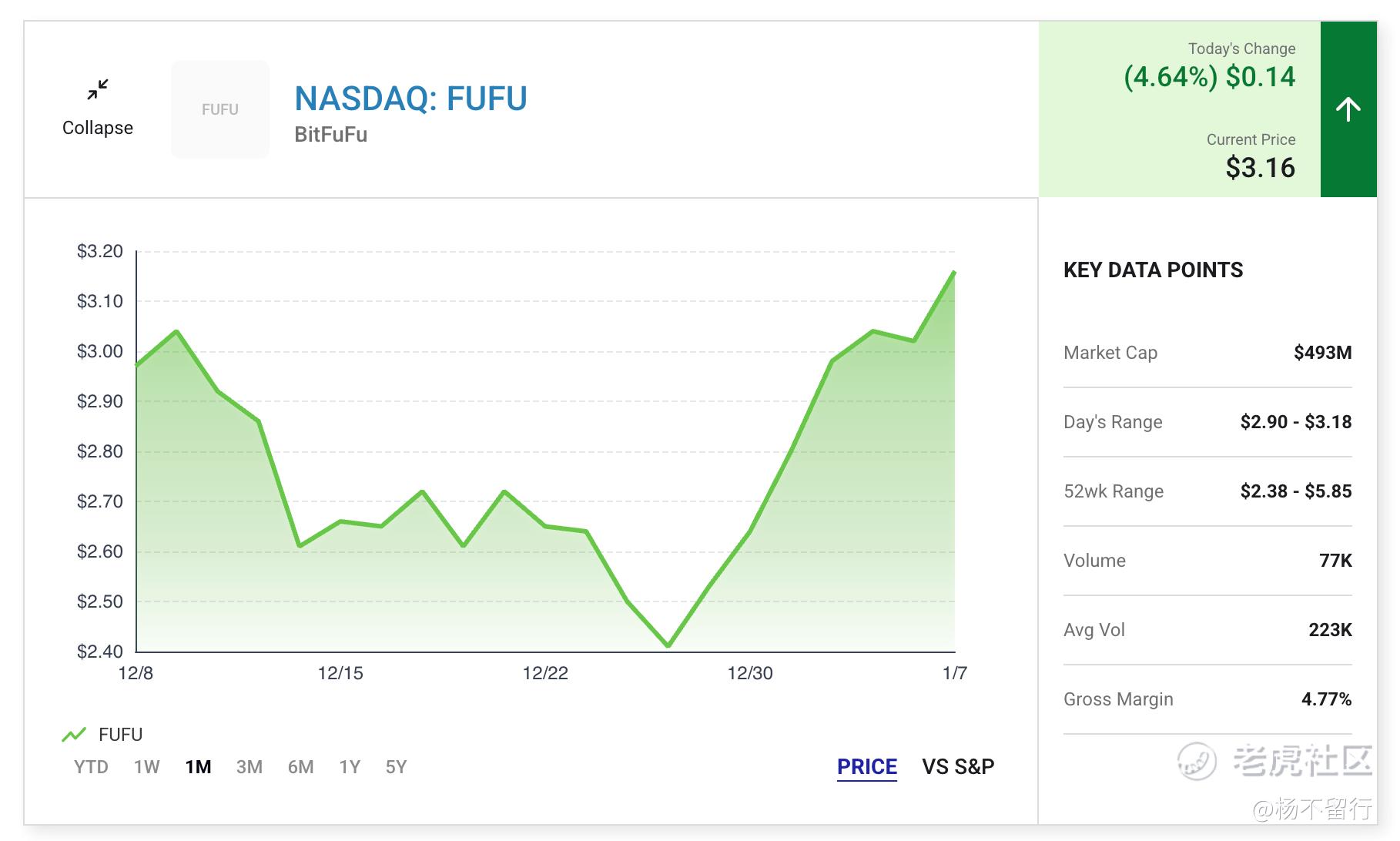This screenshot has width=1400, height=841.
Task: Click the Collapse arrows icon
Action: [98, 90]
